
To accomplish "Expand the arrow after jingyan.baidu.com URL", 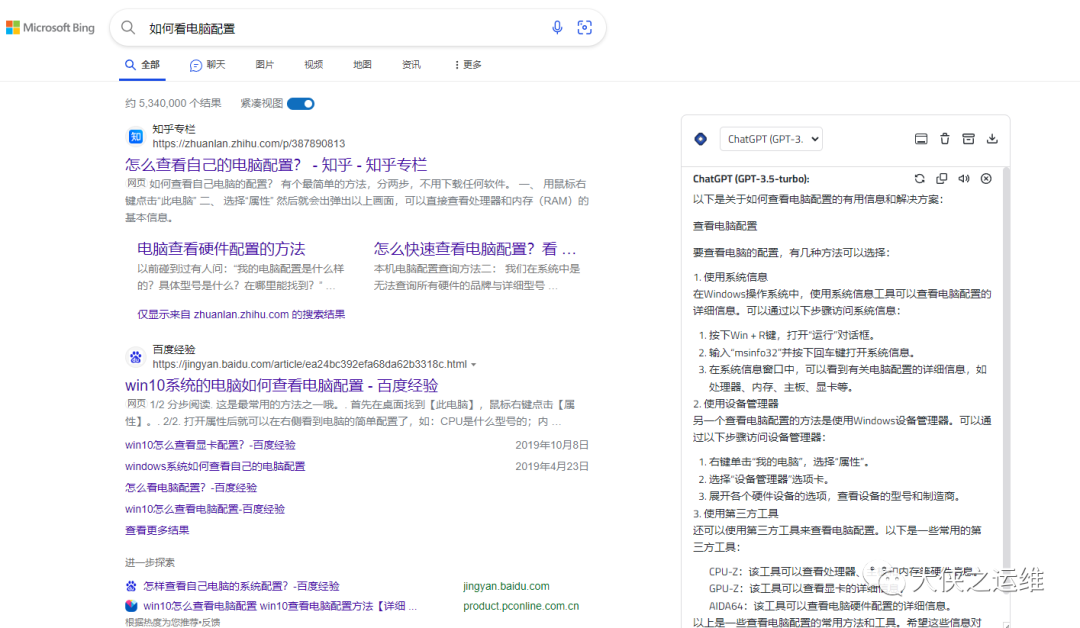I will [x=474, y=364].
